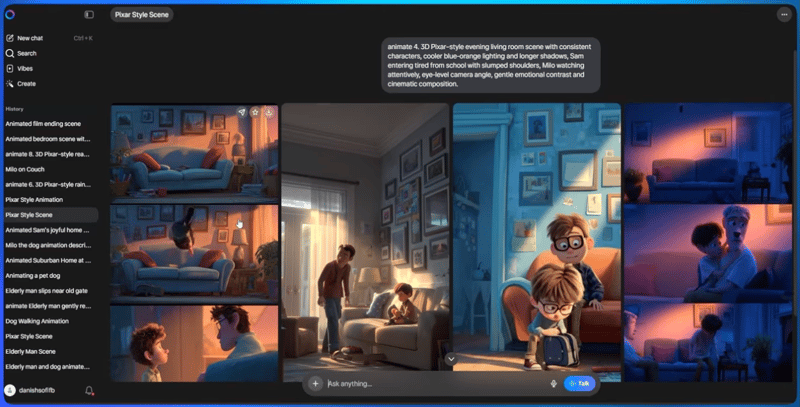Open the Search option in the sidebar
Viewport: 800px width, 407px height.
coord(26,53)
